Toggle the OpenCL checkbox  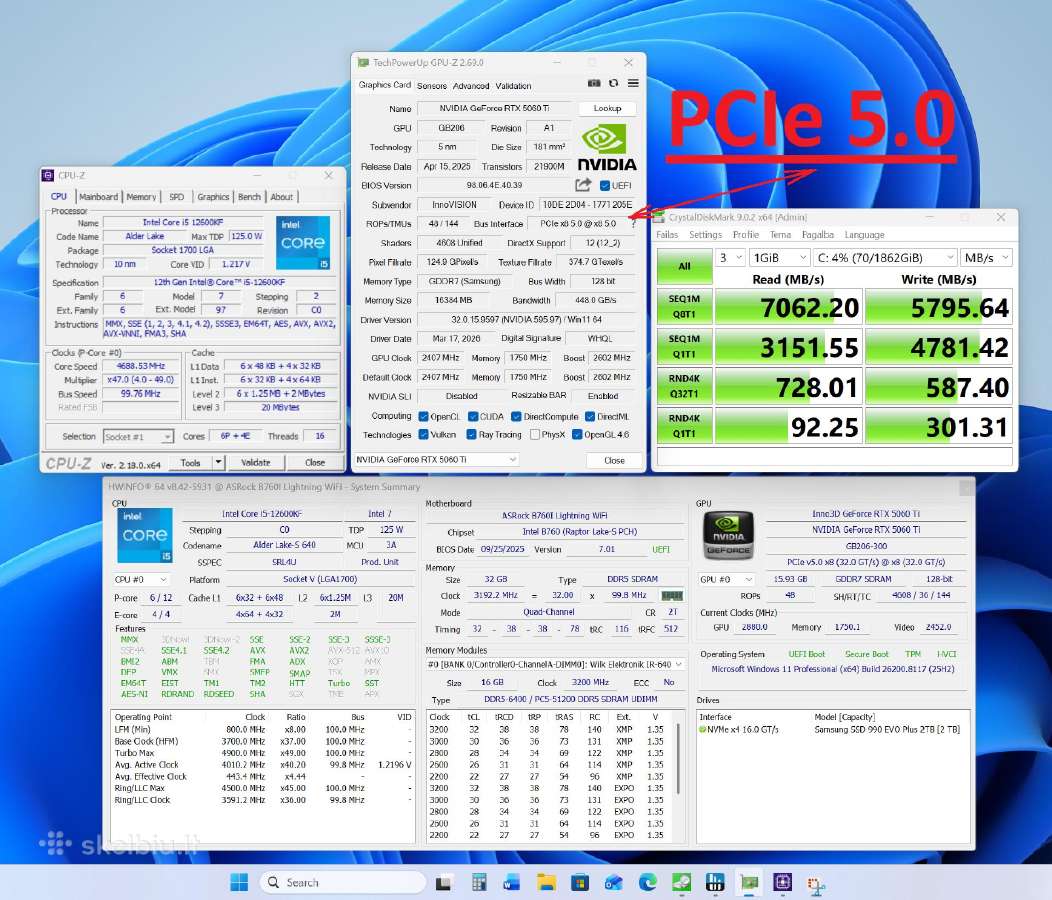pos(423,416)
